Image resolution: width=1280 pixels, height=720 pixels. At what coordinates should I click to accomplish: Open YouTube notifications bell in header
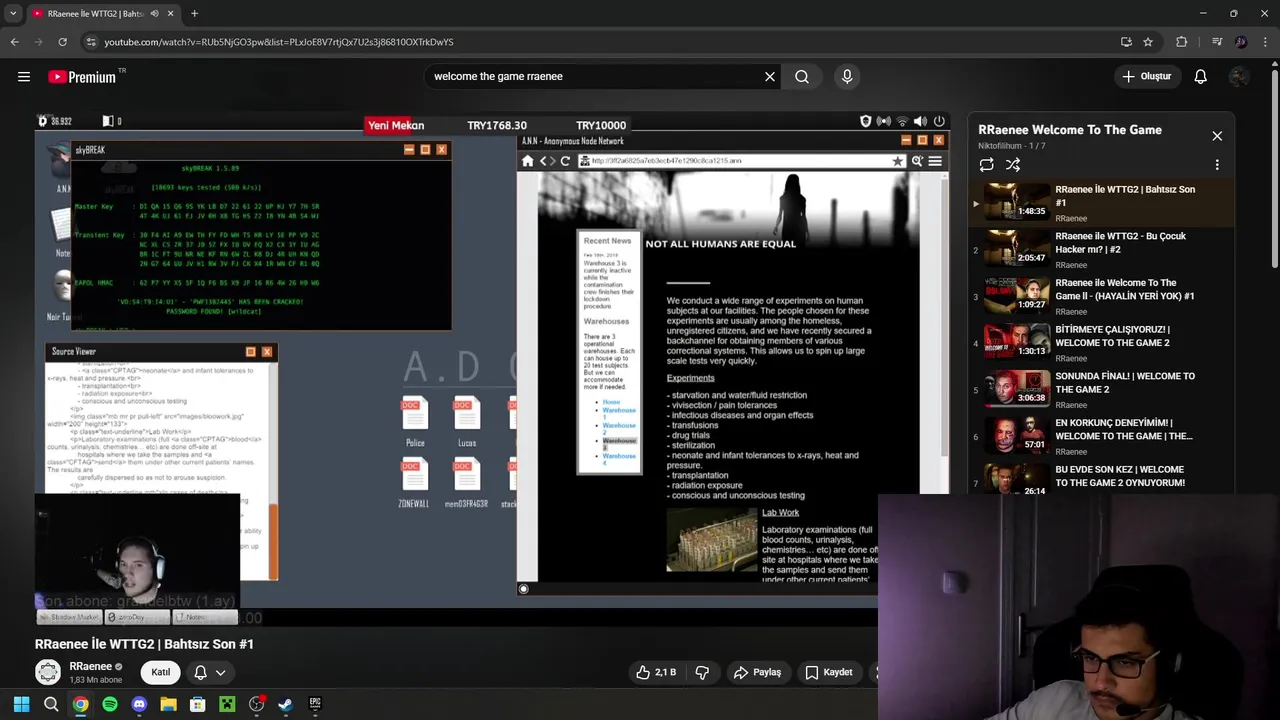(x=1200, y=76)
